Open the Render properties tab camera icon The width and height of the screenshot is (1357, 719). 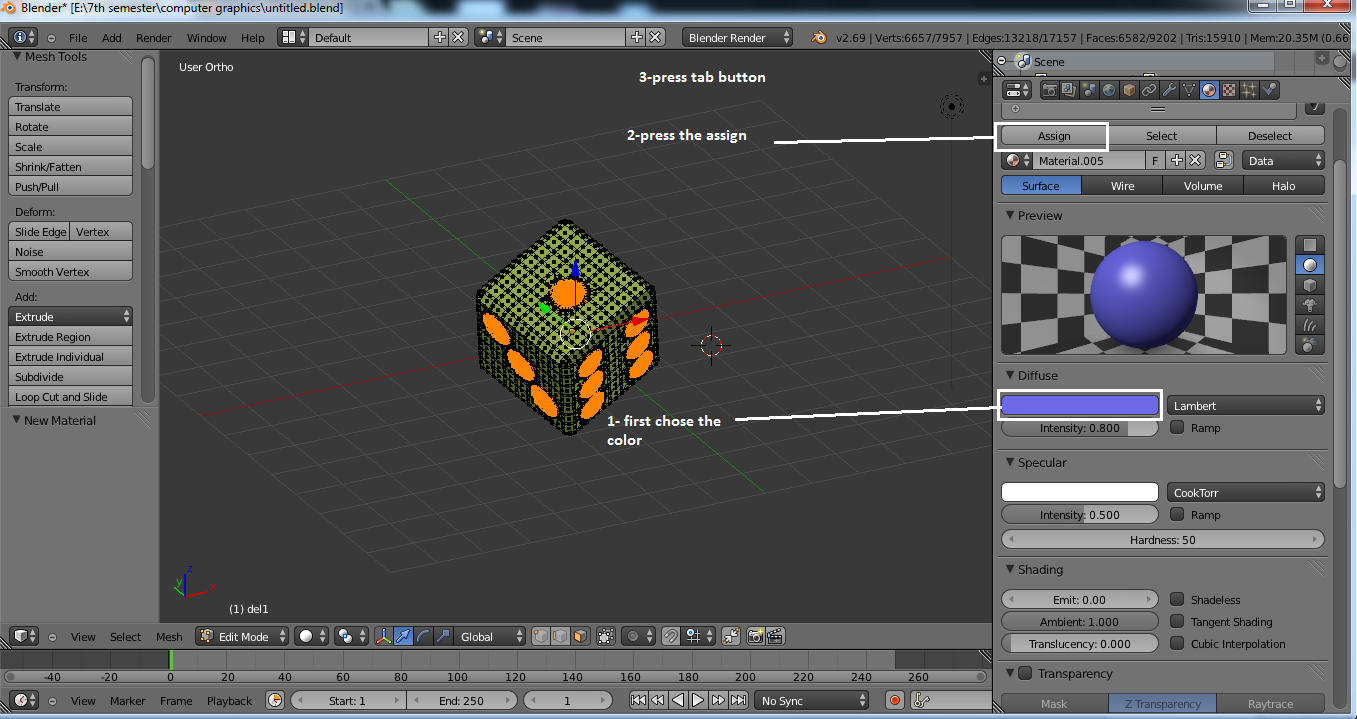click(1050, 90)
